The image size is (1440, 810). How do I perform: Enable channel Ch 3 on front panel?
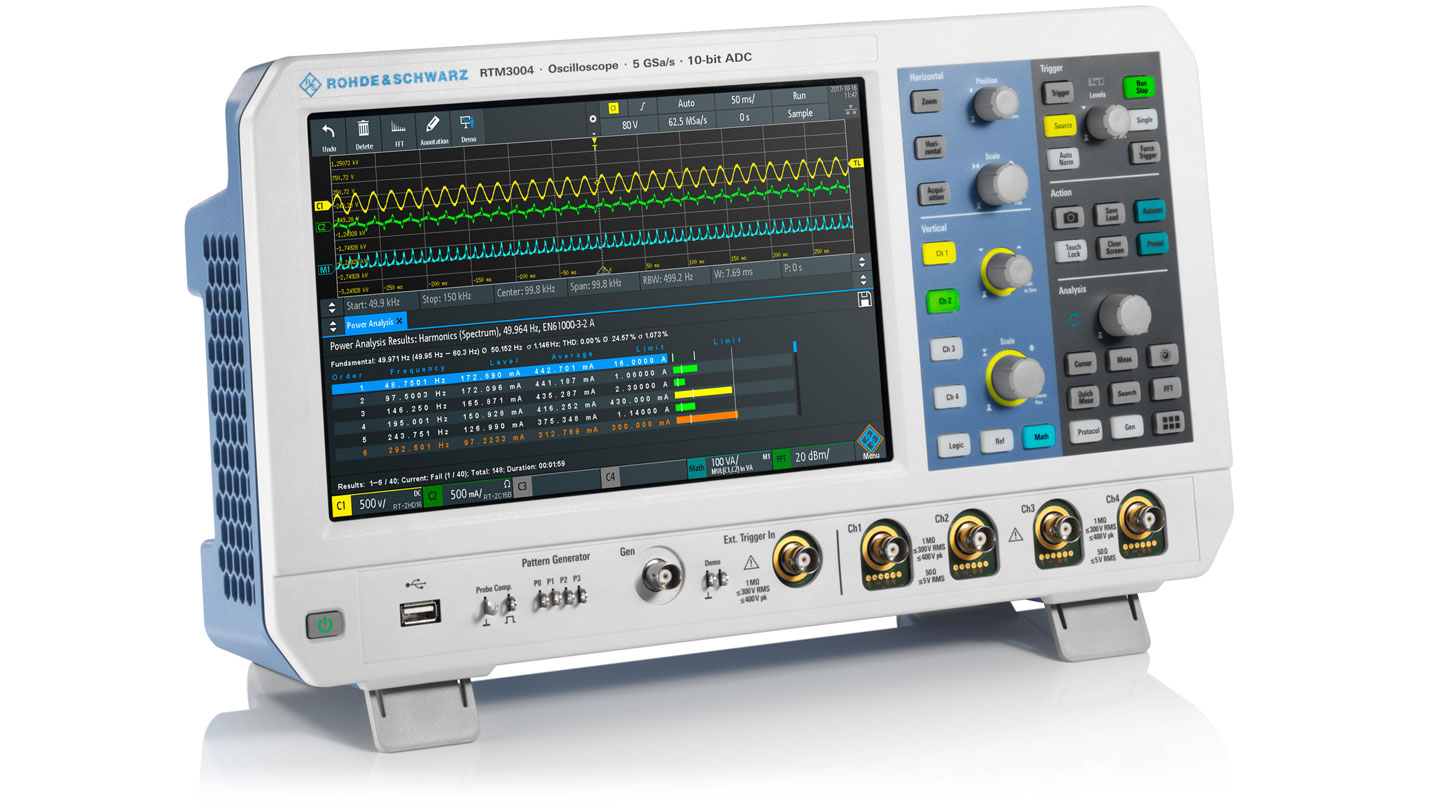[x=948, y=349]
